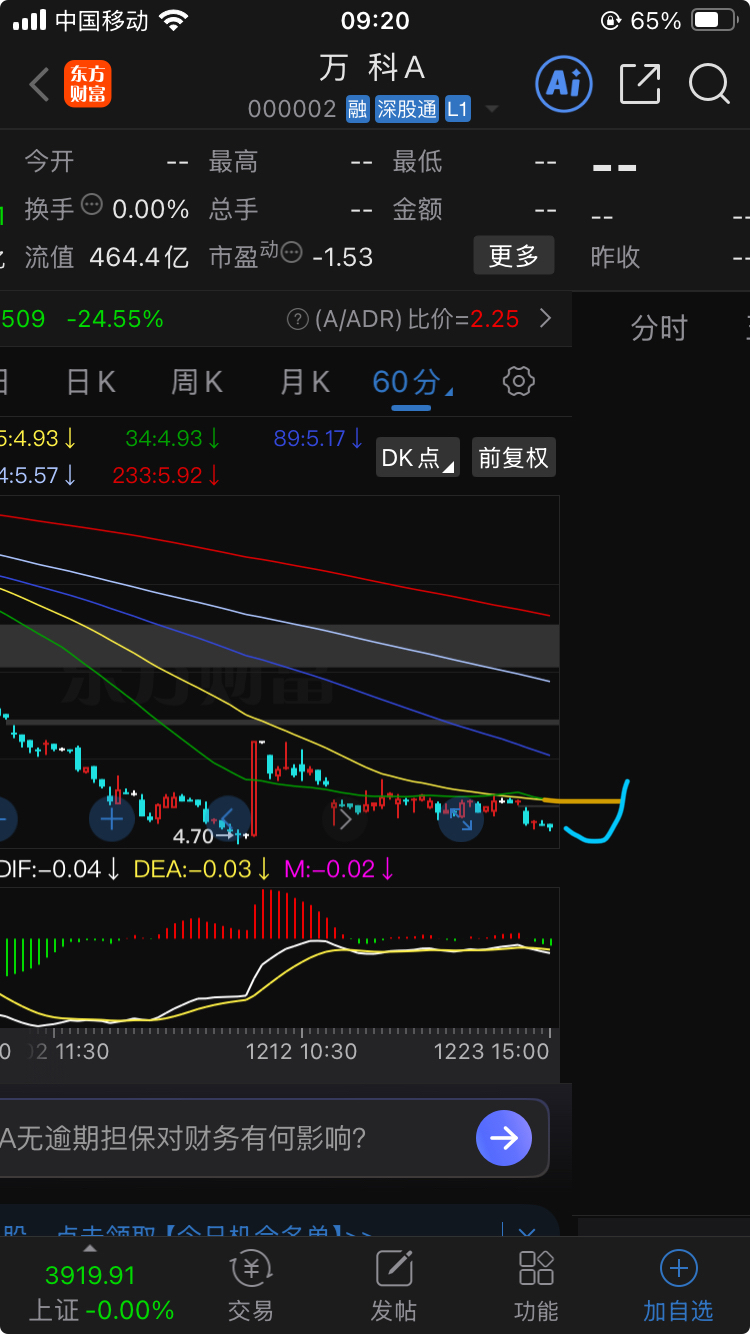
Task: Open the Ai assistant icon
Action: (x=564, y=83)
